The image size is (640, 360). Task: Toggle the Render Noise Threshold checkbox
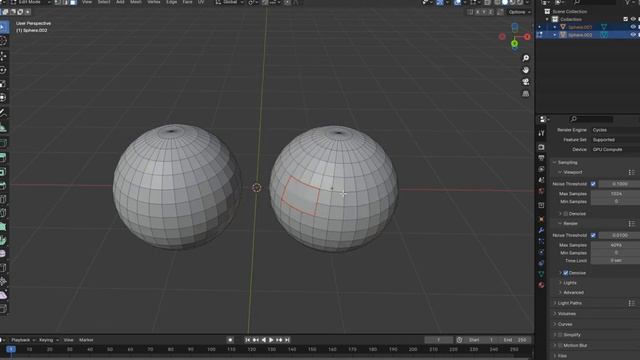pyautogui.click(x=593, y=236)
